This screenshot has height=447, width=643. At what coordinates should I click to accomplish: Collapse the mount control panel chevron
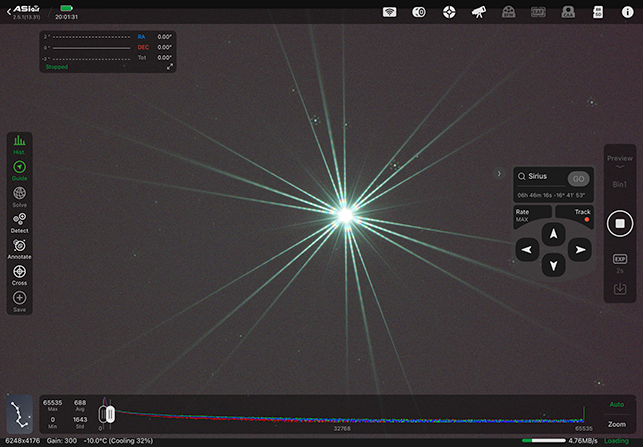click(x=499, y=173)
